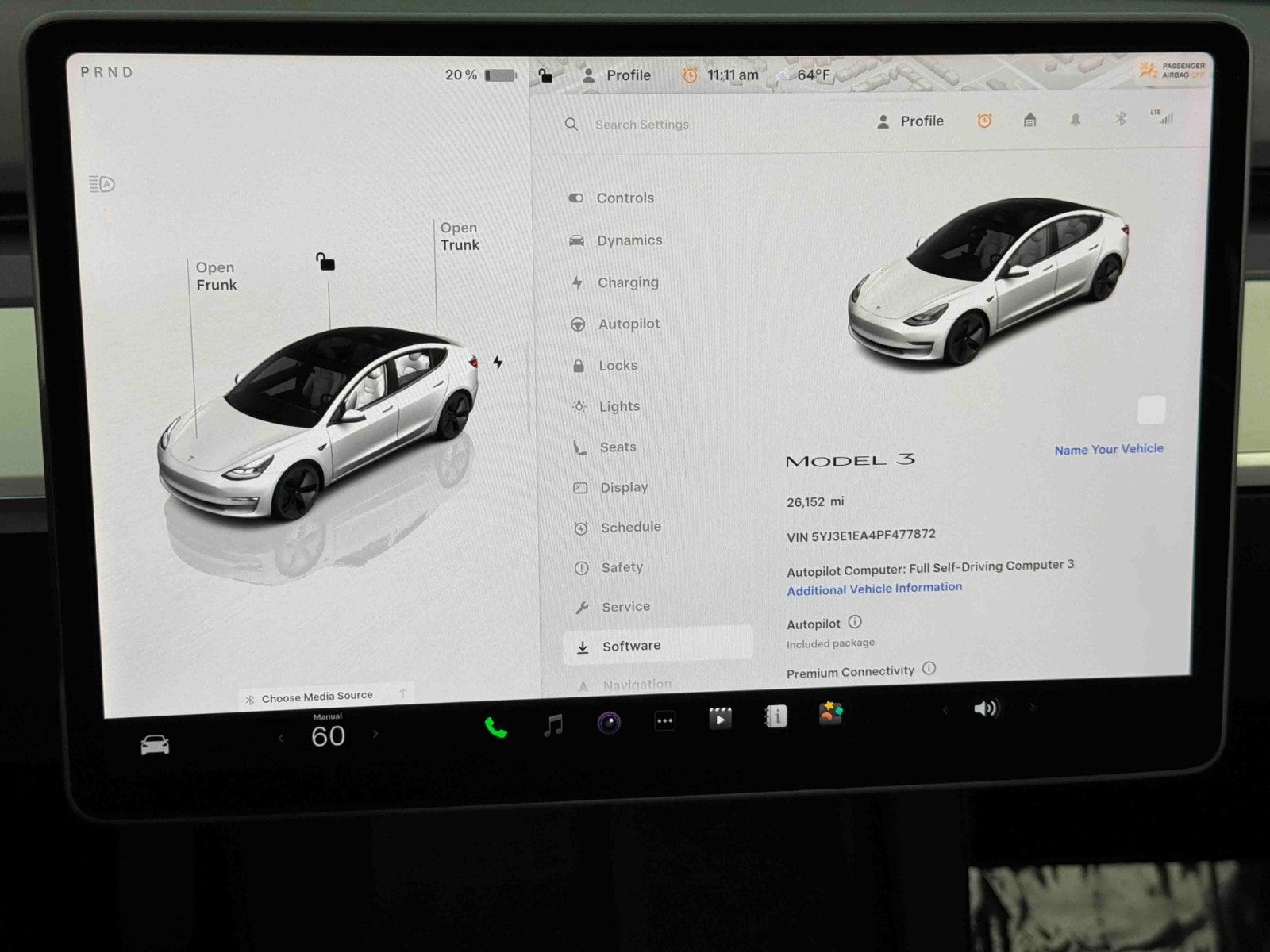
Task: Open the phone app icon
Action: (496, 727)
